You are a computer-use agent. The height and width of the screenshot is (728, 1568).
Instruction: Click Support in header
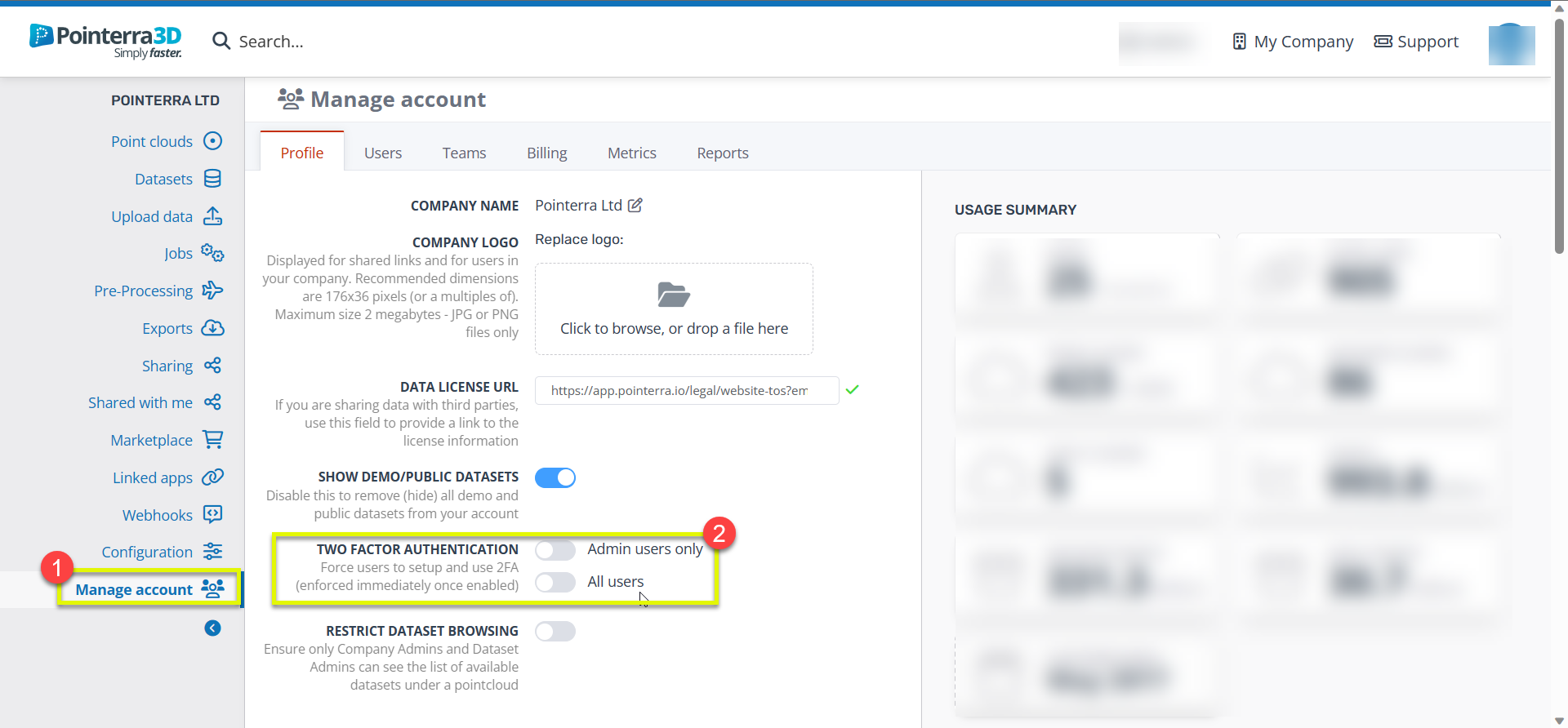pyautogui.click(x=1428, y=42)
